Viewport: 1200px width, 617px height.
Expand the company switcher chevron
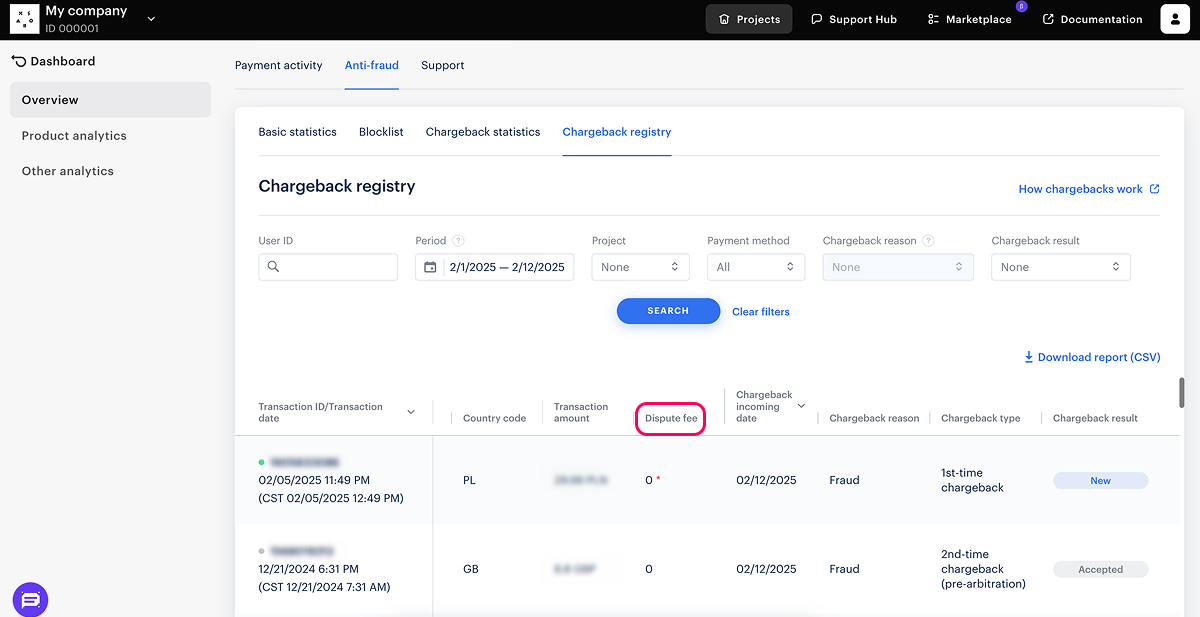[151, 19]
